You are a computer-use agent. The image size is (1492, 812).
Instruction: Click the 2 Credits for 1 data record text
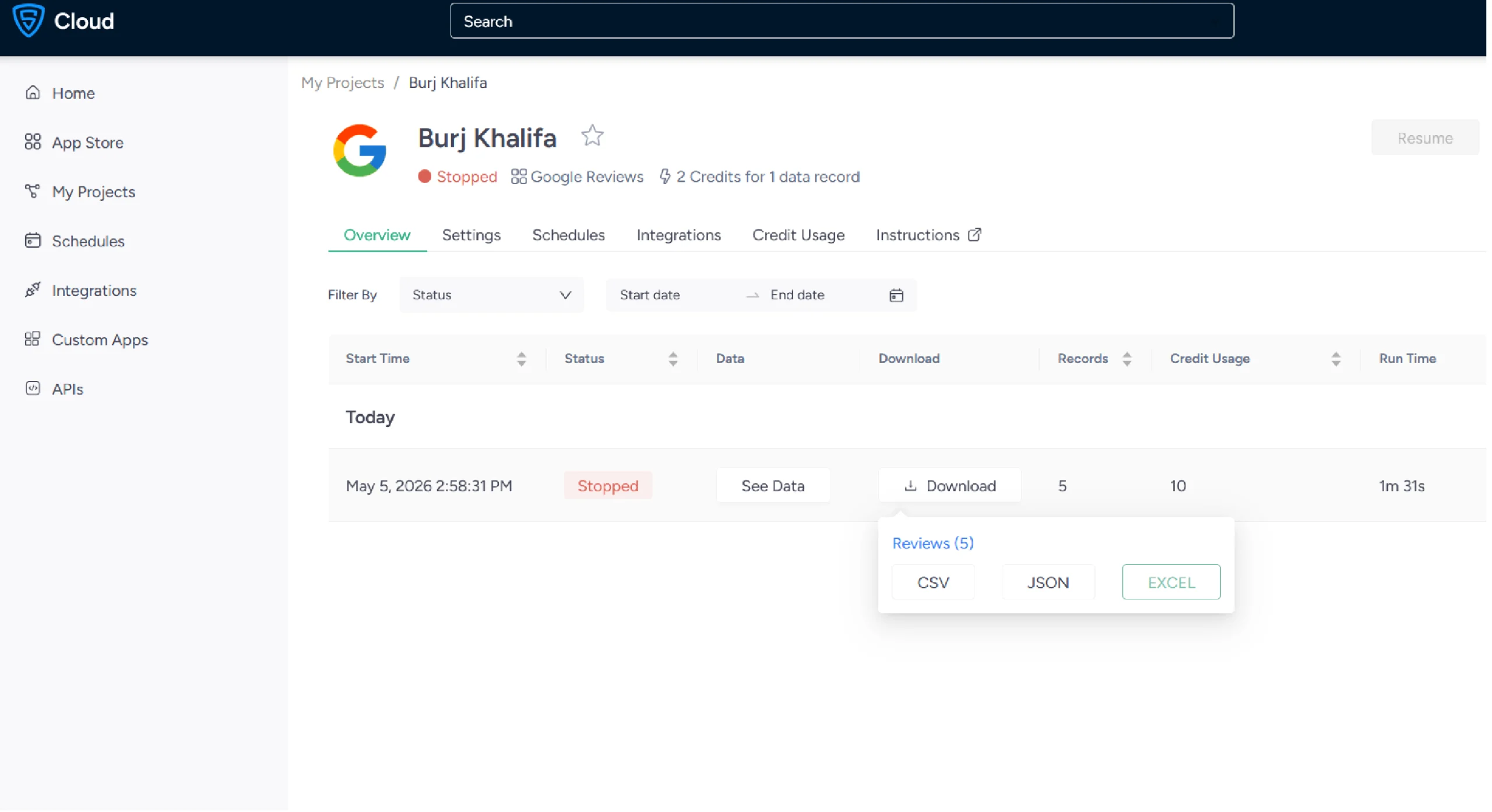(768, 176)
